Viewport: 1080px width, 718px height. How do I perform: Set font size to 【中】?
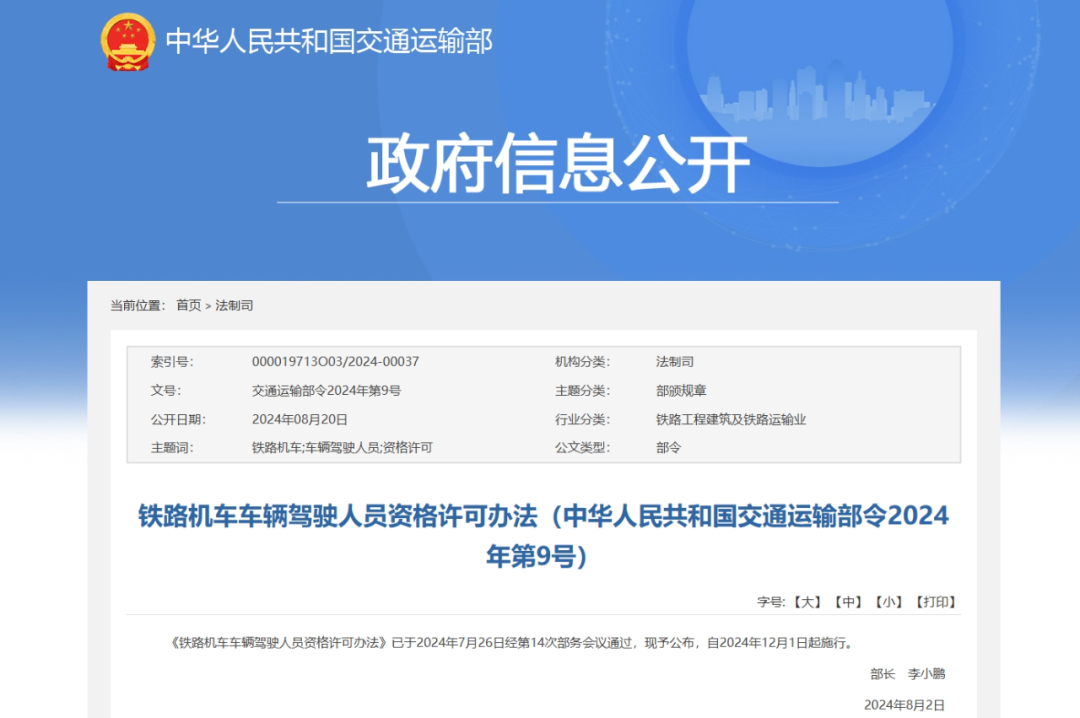click(x=848, y=602)
